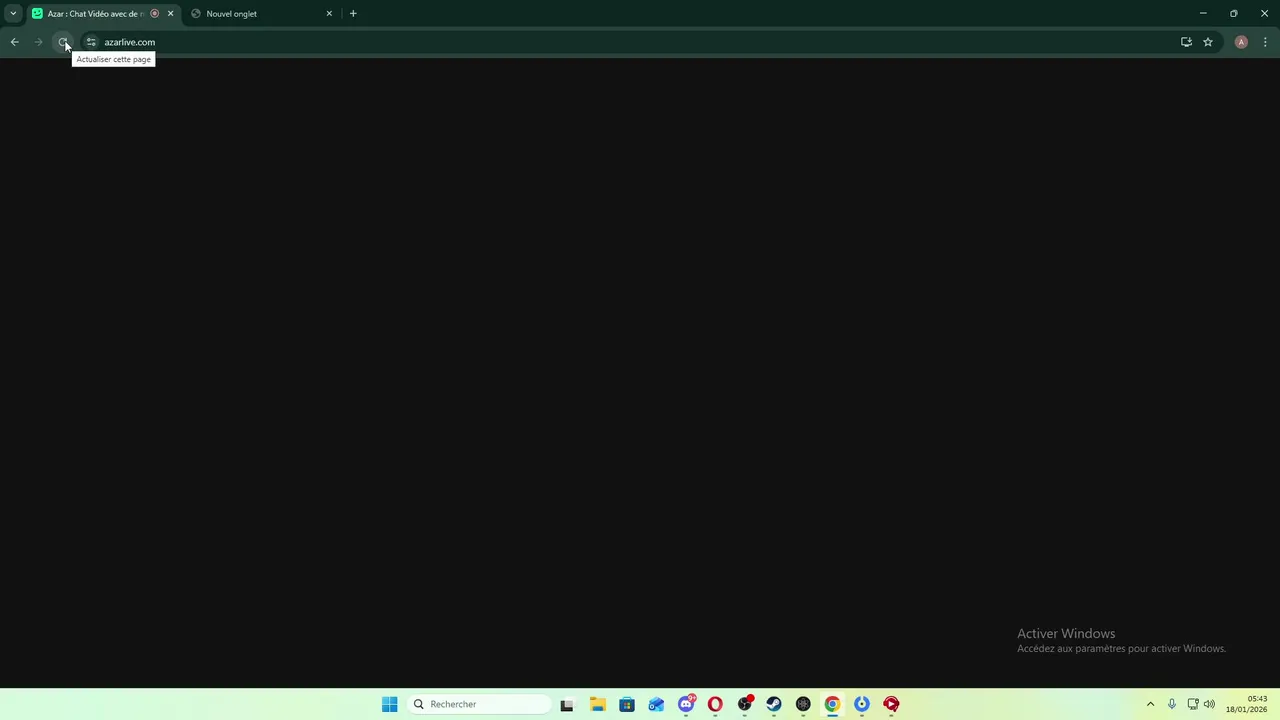Screen dimensions: 1280x720
Task: Click the azarlive.com address bar
Action: [630, 42]
